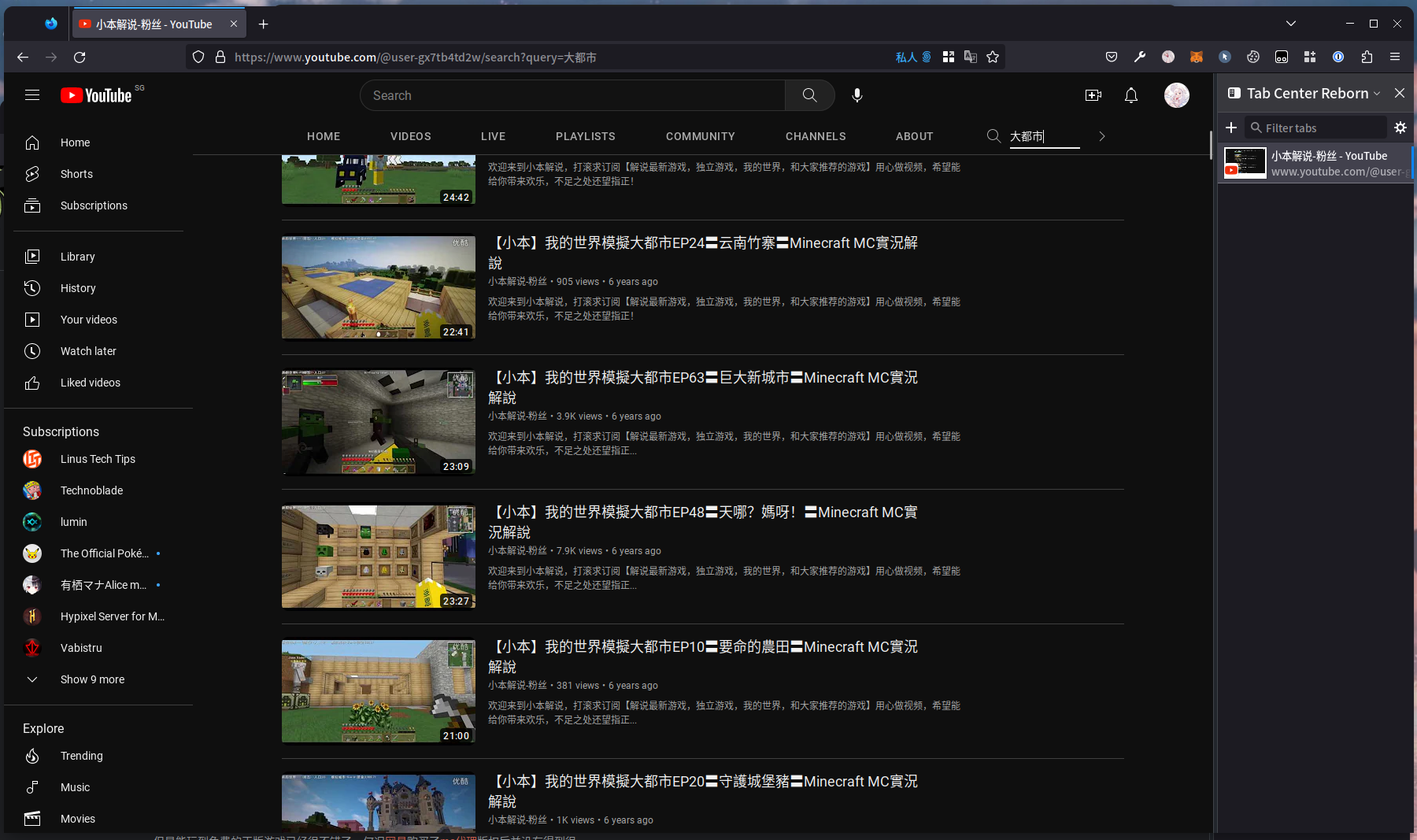Screen dimensions: 1417x840
Task: Reload the page with the refresh icon
Action: [x=80, y=57]
